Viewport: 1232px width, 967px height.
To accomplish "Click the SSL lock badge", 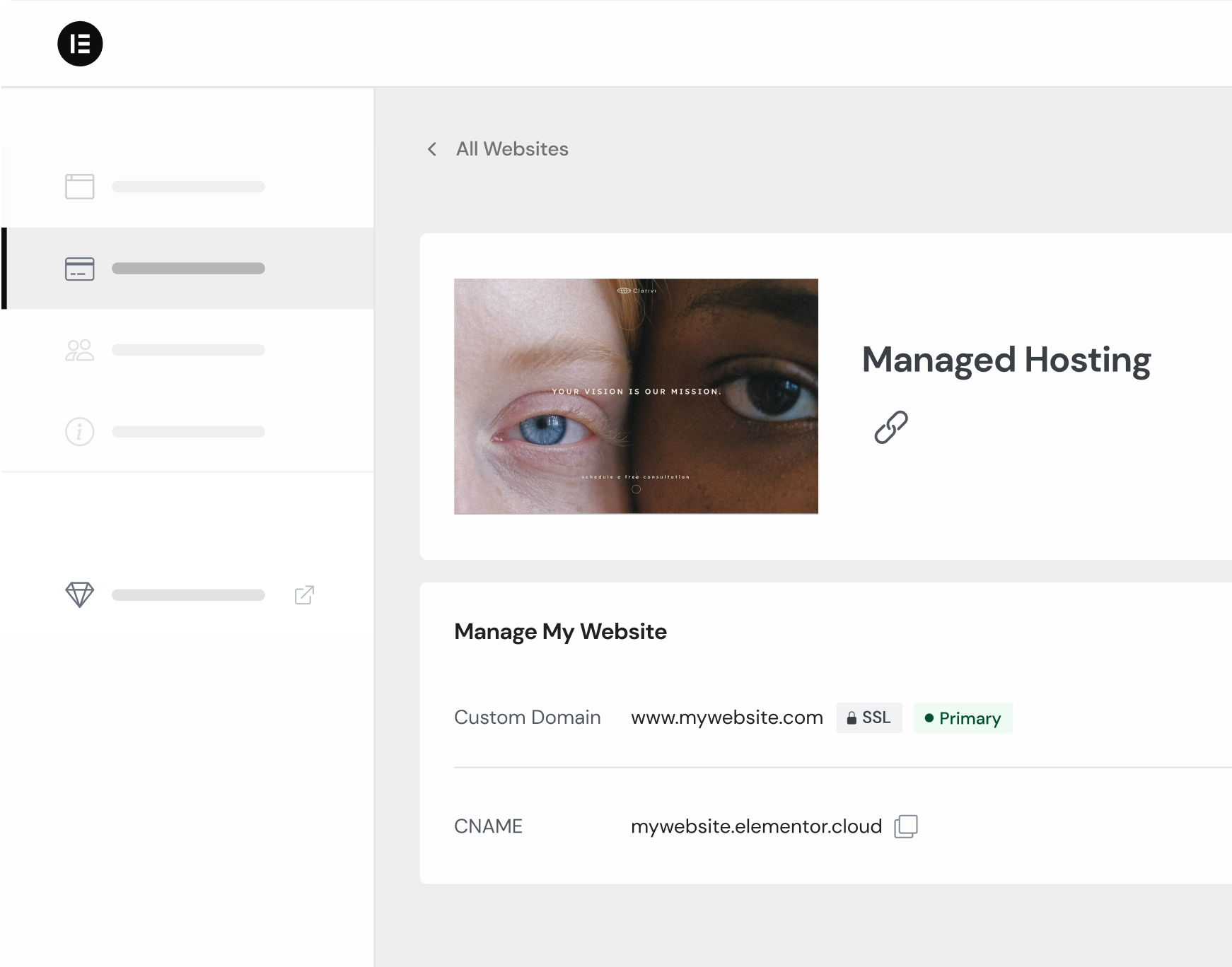I will tap(868, 718).
